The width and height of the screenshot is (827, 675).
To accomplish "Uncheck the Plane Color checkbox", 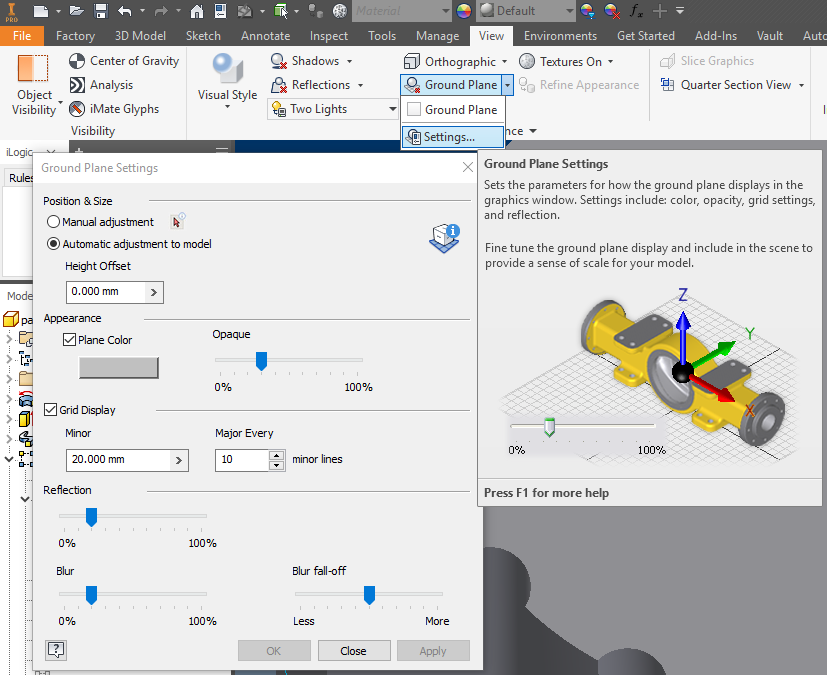I will point(69,339).
